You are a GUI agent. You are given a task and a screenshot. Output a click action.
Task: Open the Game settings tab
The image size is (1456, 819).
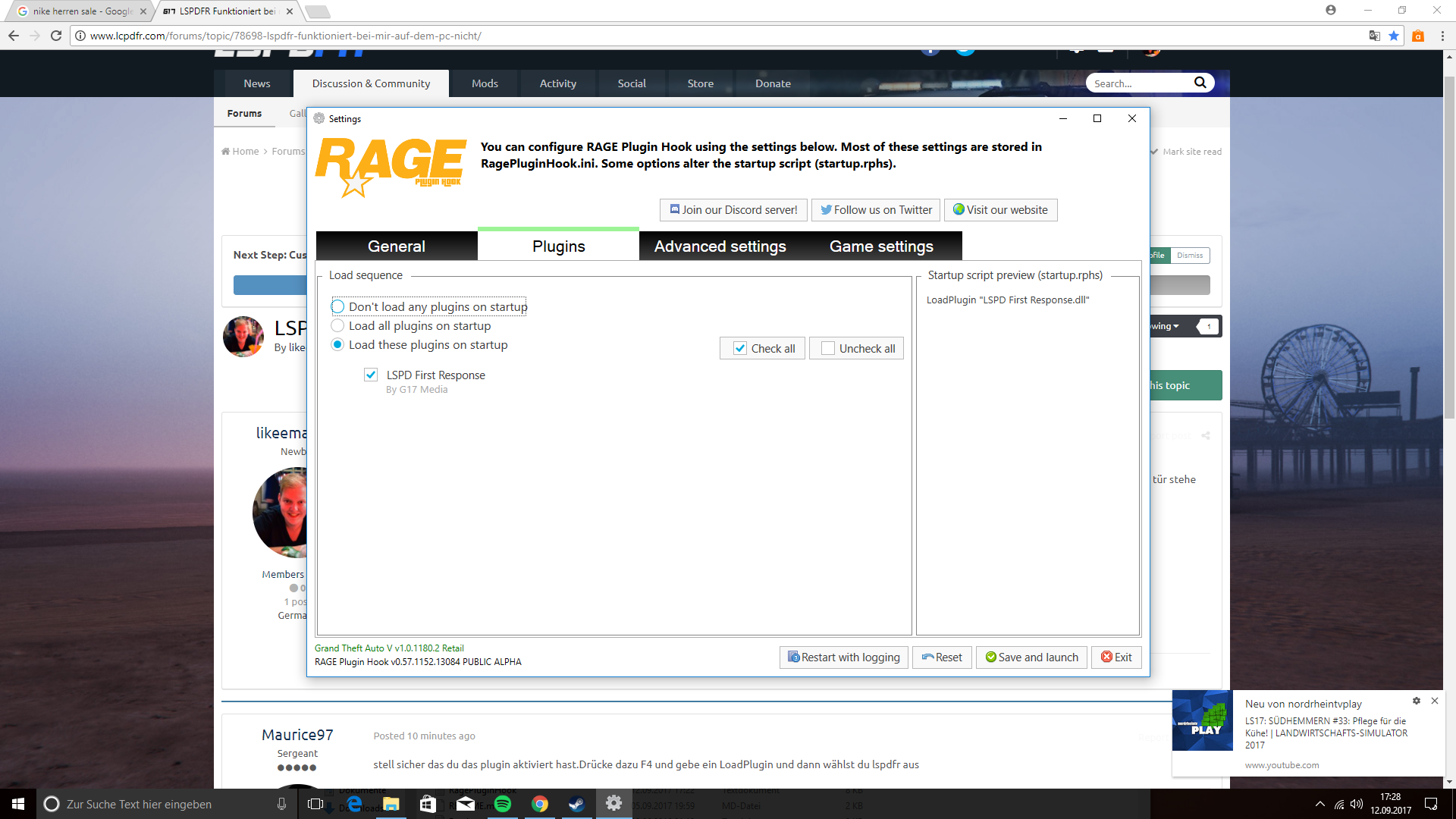(x=881, y=246)
